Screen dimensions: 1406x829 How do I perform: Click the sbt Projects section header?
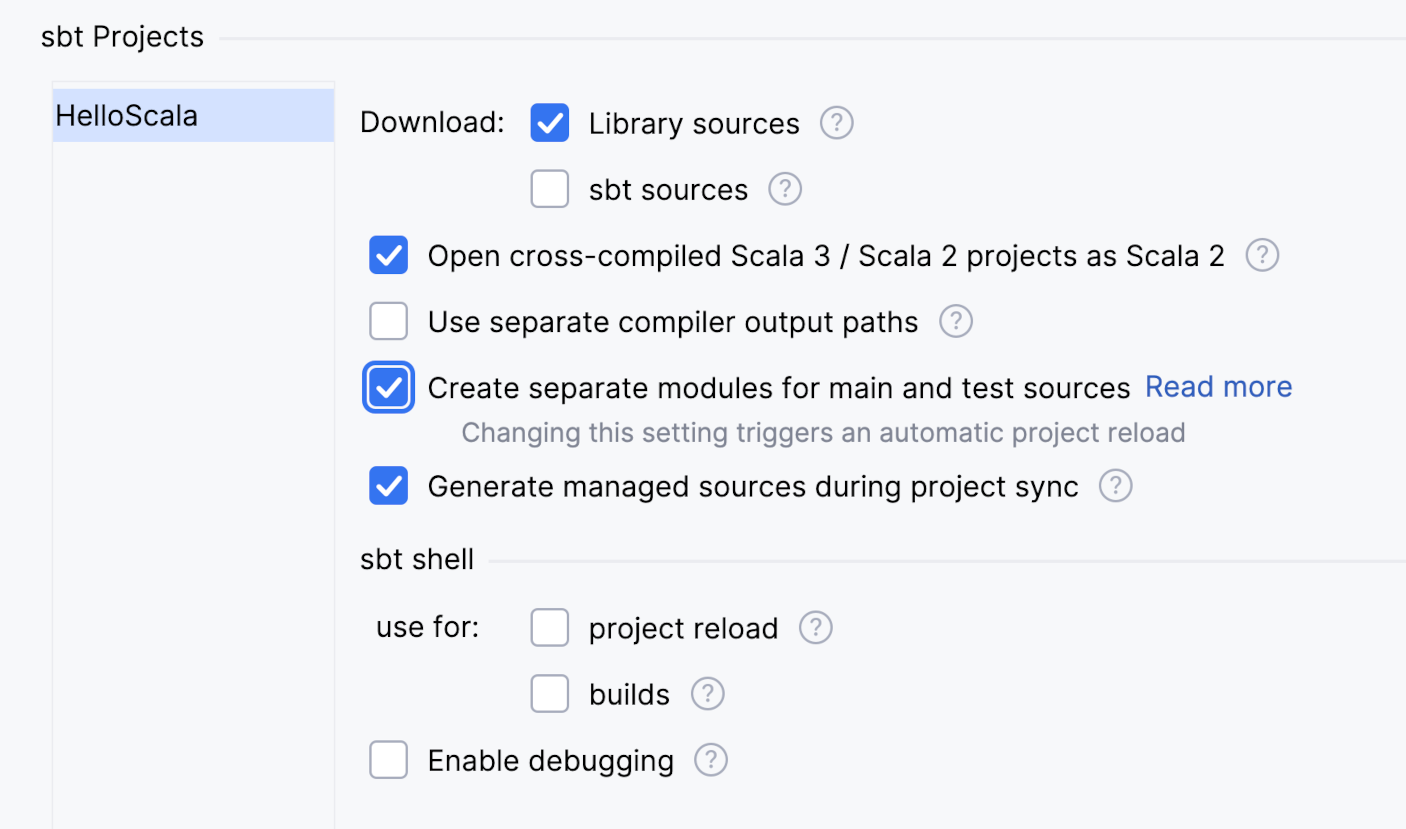[121, 36]
